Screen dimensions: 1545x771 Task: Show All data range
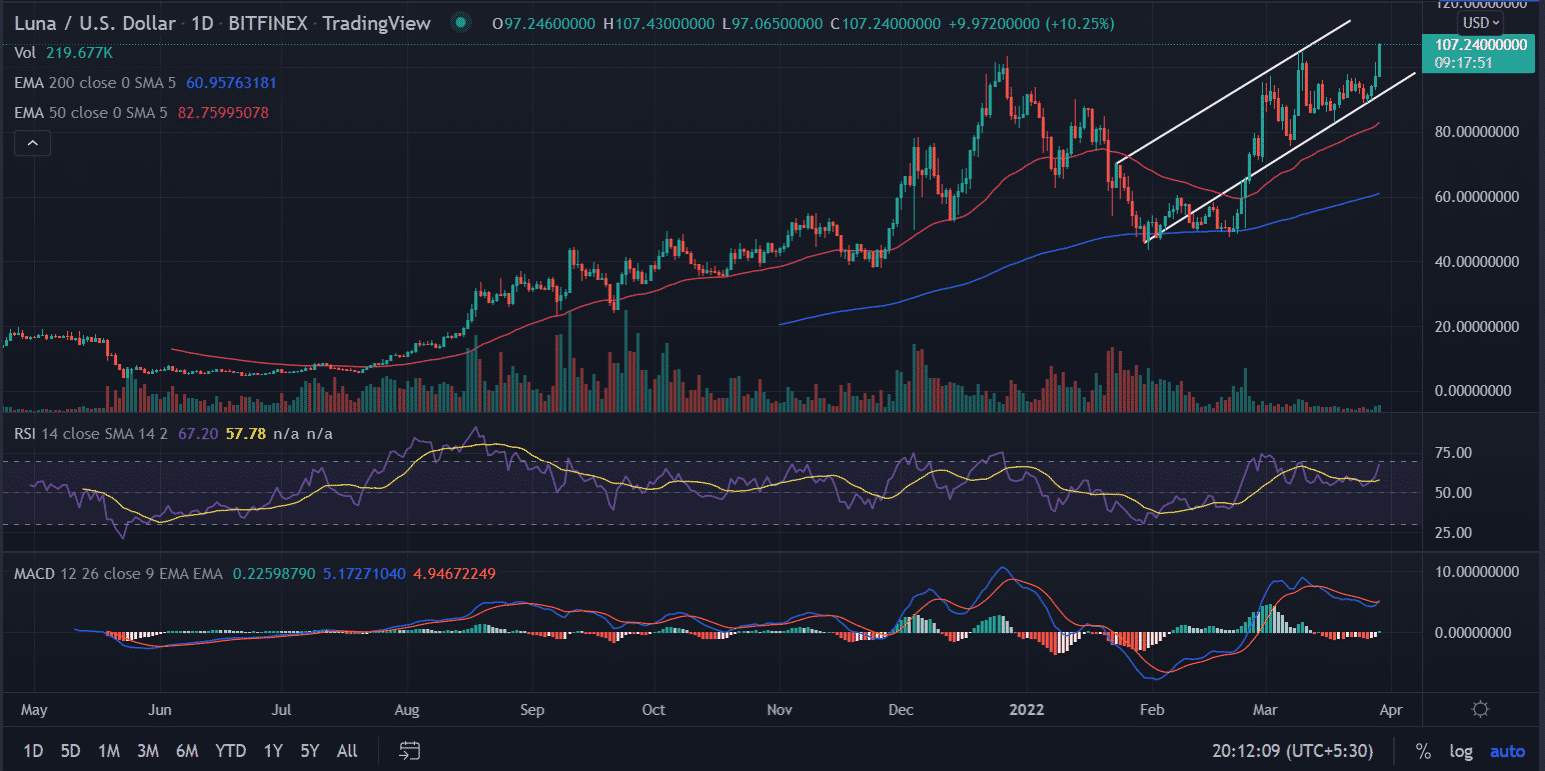tap(347, 751)
